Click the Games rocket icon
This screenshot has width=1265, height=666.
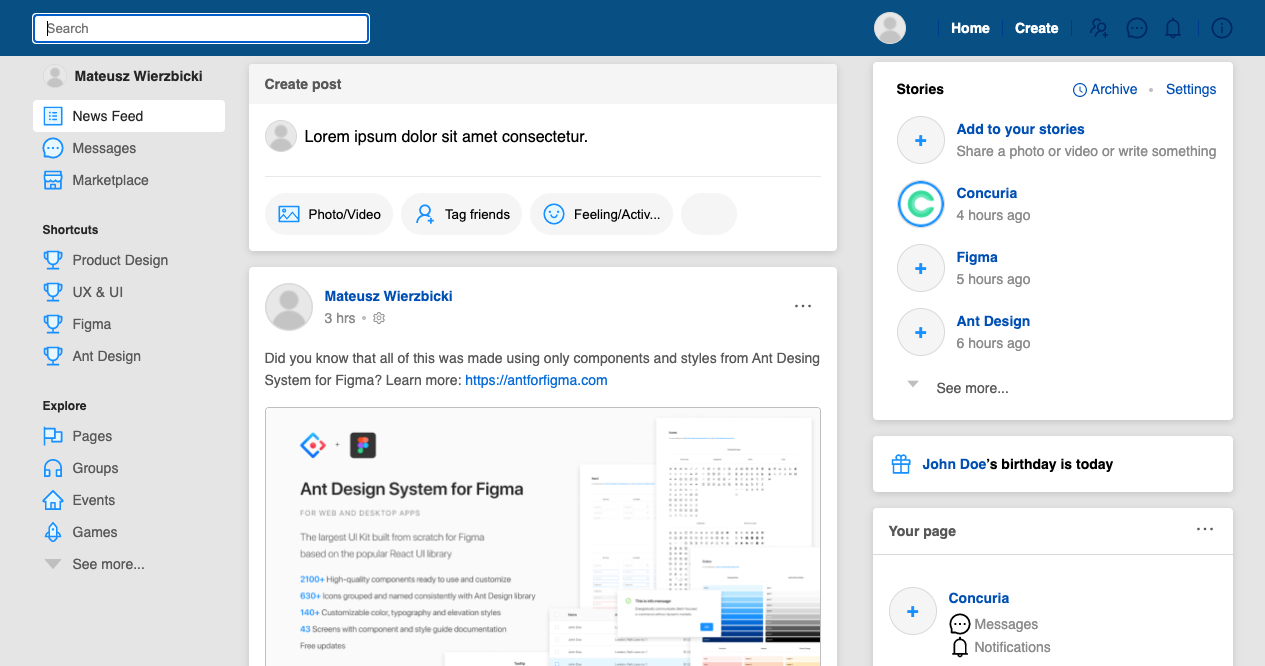[53, 532]
